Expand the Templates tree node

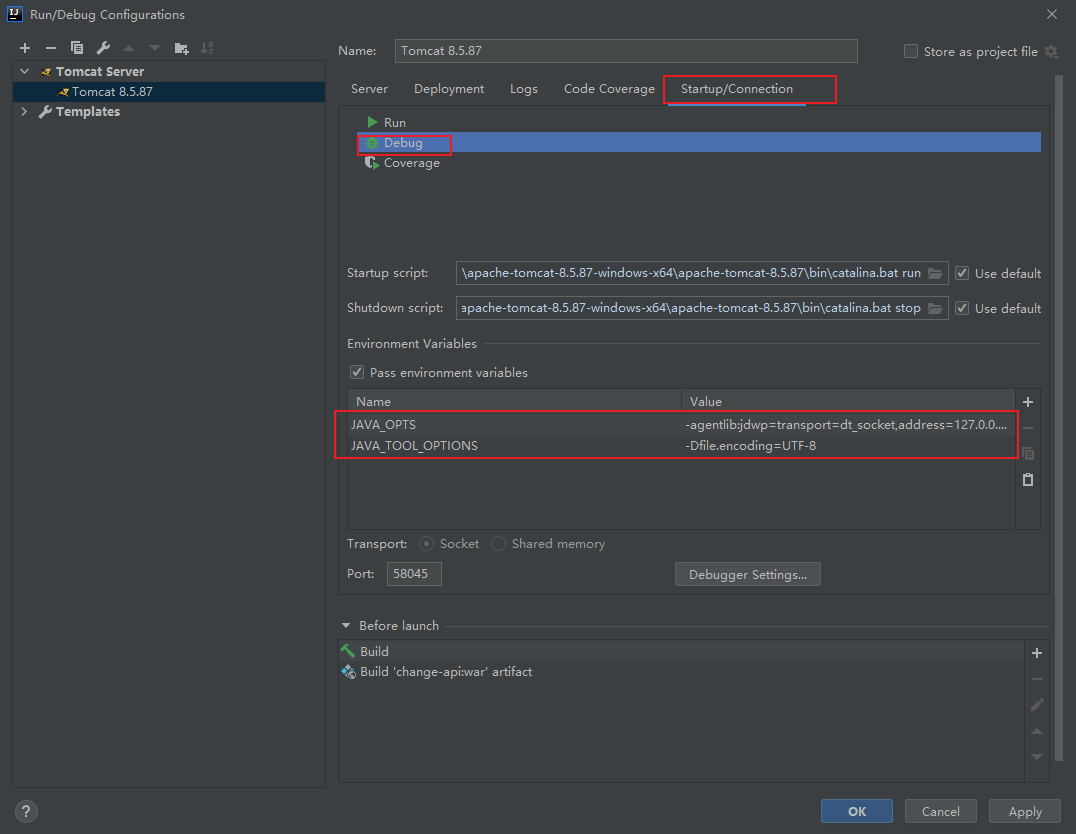25,111
